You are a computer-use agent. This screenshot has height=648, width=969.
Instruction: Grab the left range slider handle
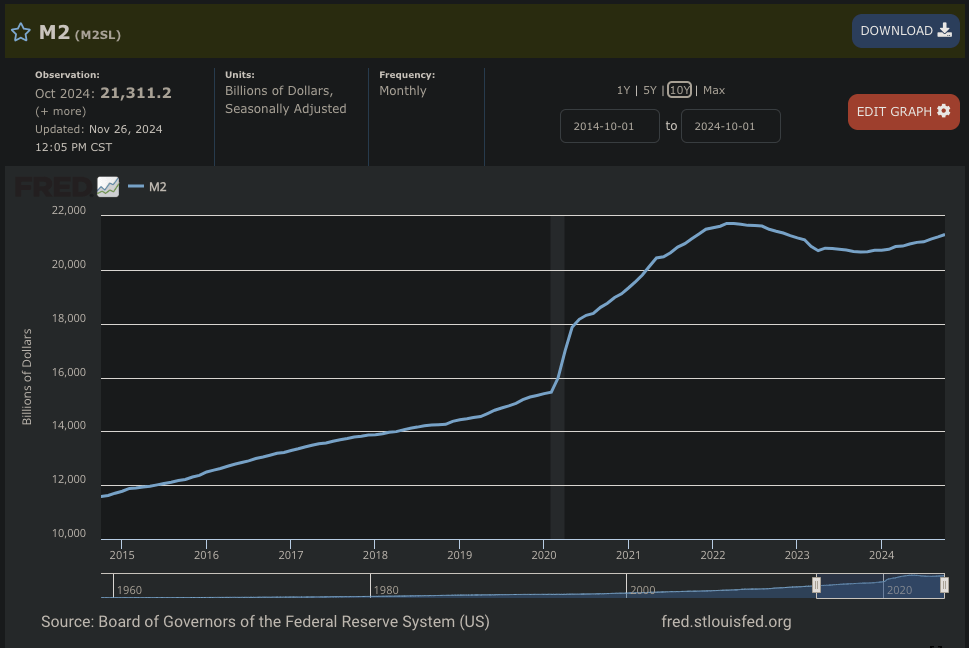816,585
